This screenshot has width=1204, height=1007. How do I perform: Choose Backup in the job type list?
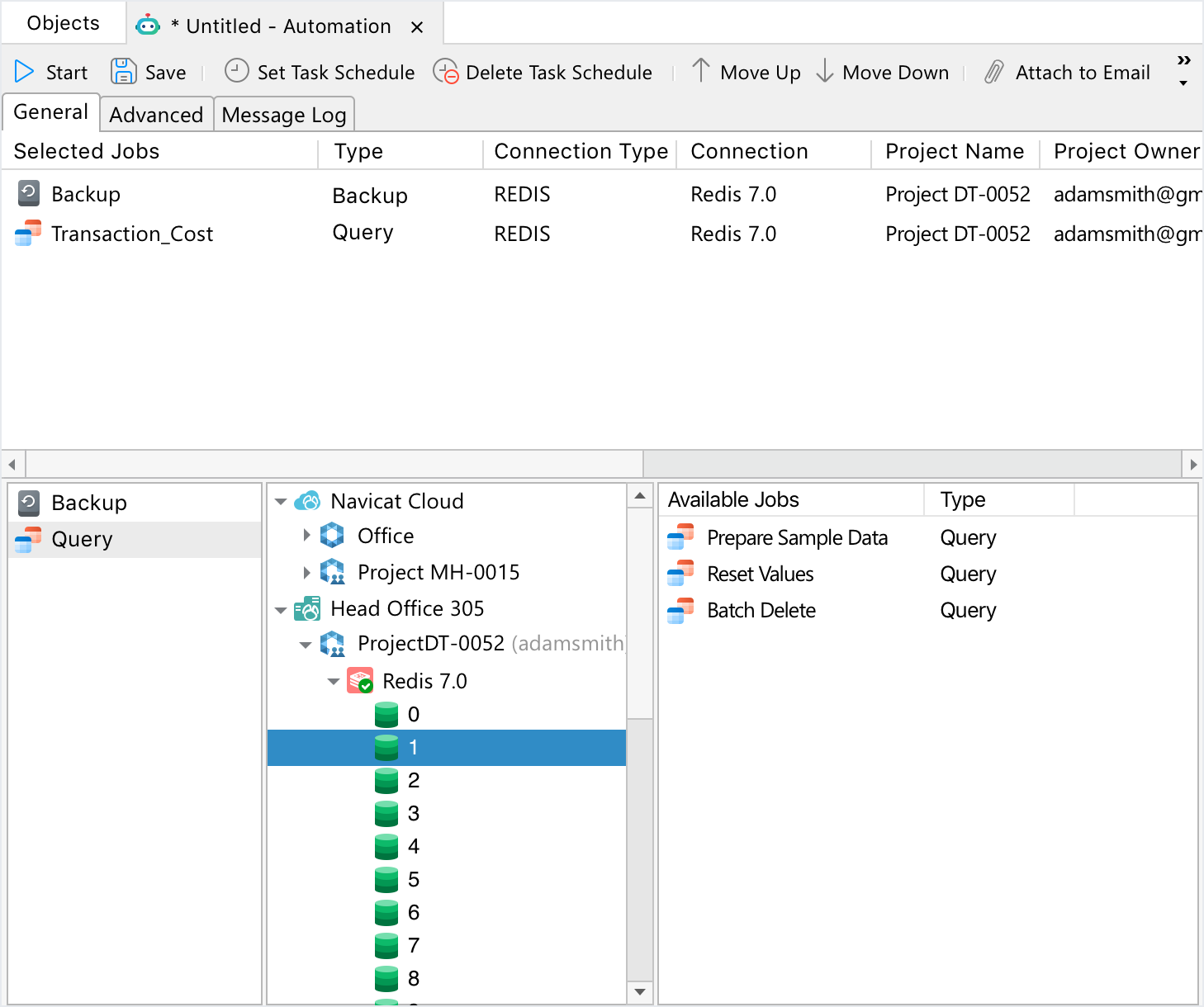(135, 503)
